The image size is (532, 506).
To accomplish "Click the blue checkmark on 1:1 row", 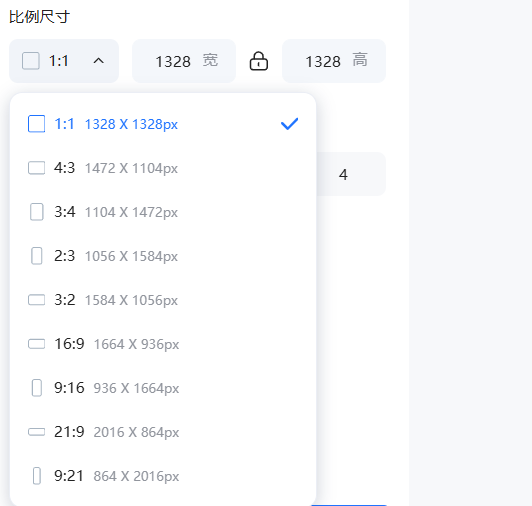I will point(289,124).
